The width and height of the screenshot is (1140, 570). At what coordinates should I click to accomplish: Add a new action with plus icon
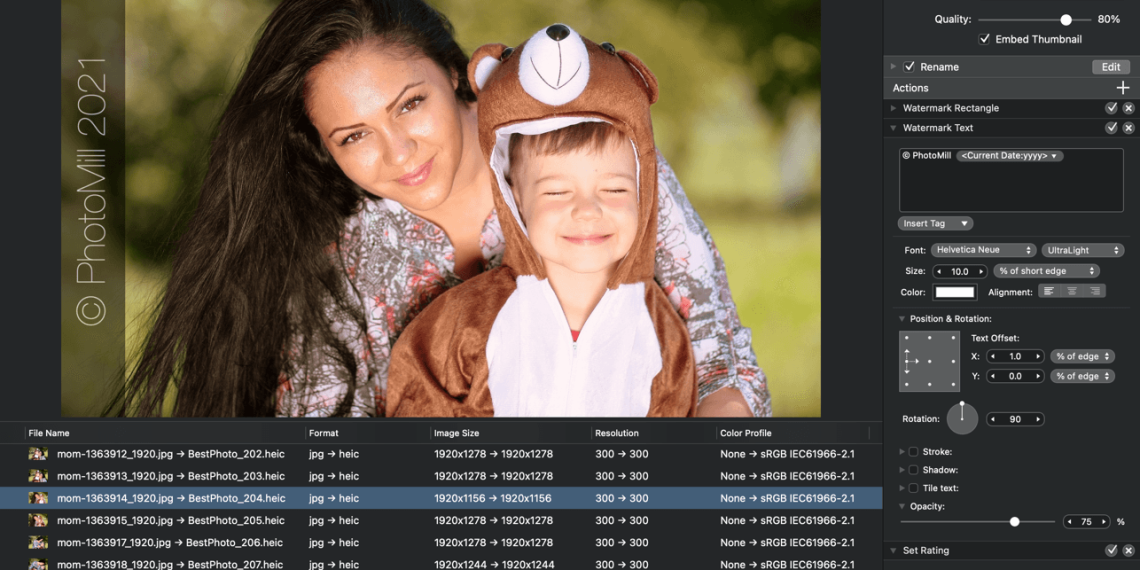tap(1122, 88)
